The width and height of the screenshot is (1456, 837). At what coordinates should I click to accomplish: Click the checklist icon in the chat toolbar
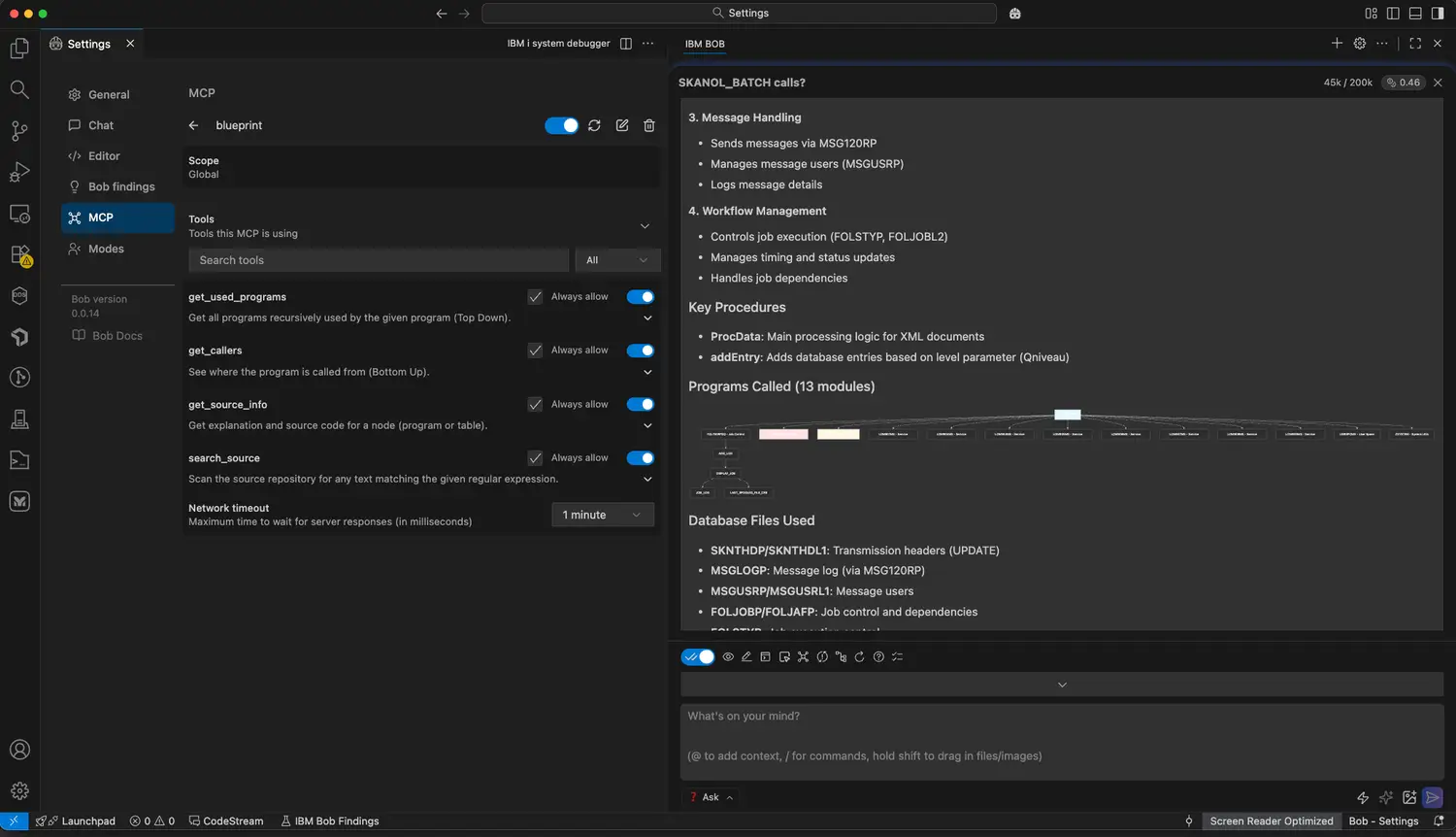898,656
